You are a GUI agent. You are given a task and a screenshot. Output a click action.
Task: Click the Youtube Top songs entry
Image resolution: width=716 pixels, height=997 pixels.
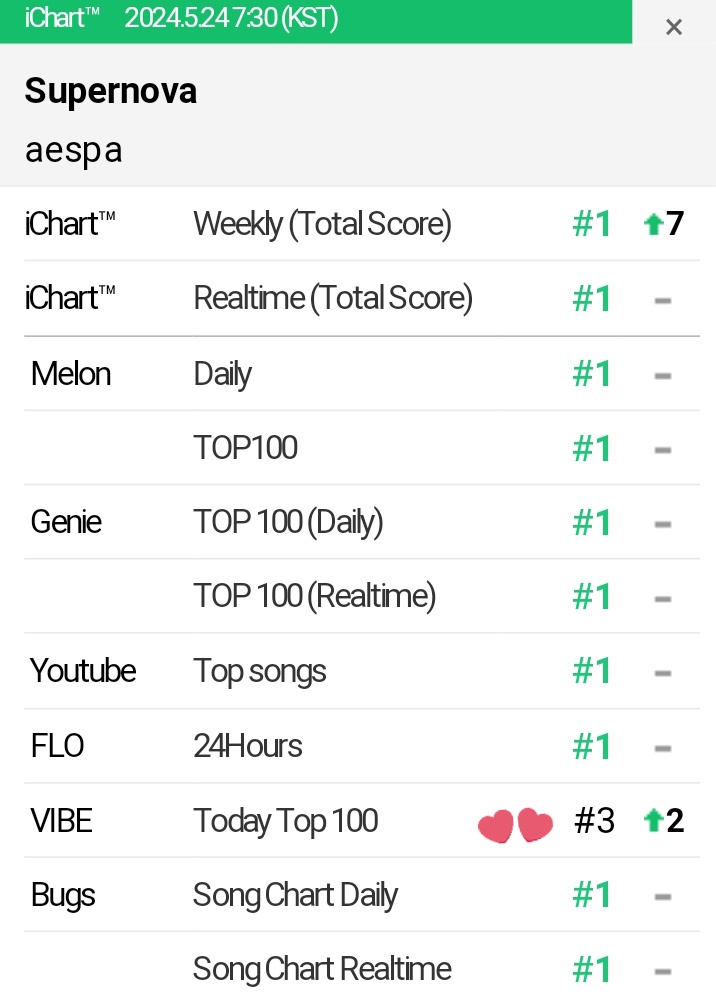pos(259,671)
